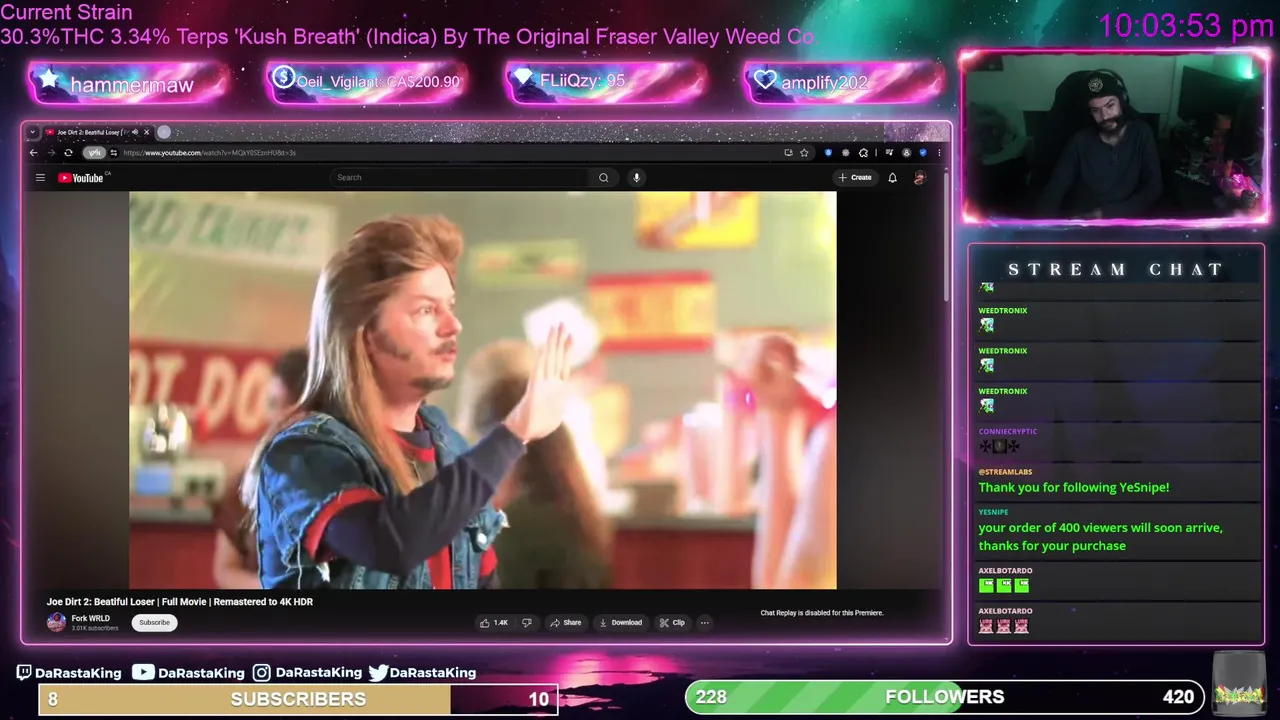Click the blue shield extension icon
The image size is (1280, 720).
828,153
